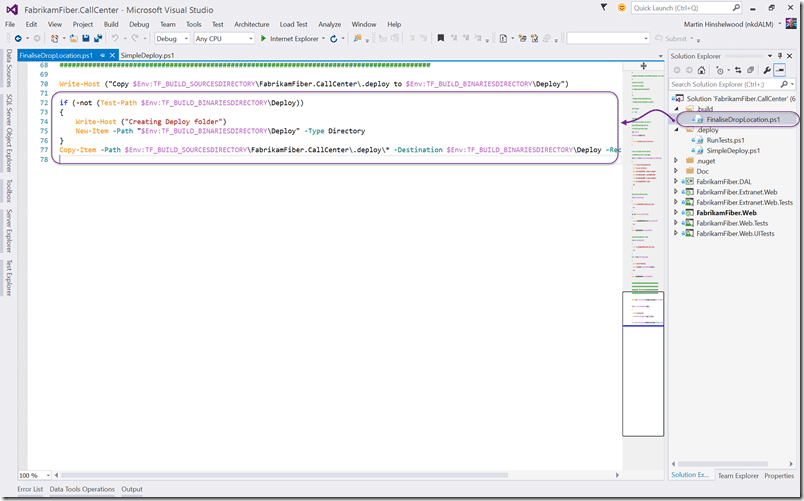The height and width of the screenshot is (501, 804).
Task: Expand the .nuget folder node
Action: tap(676, 161)
